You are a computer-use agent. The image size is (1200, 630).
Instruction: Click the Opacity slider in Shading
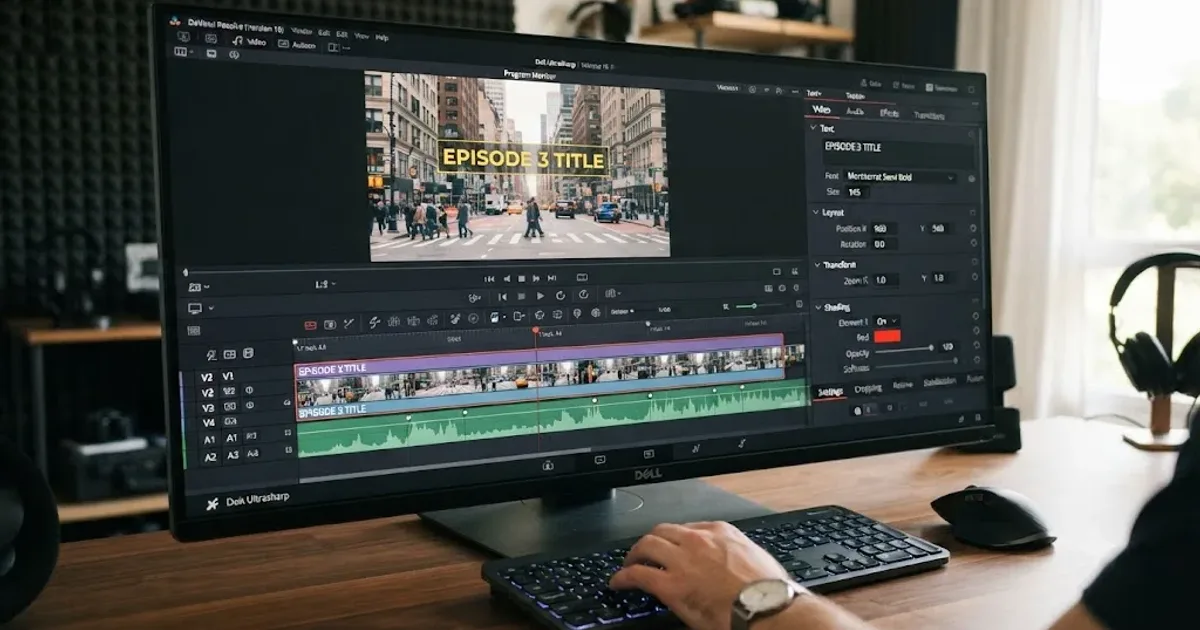coord(904,349)
